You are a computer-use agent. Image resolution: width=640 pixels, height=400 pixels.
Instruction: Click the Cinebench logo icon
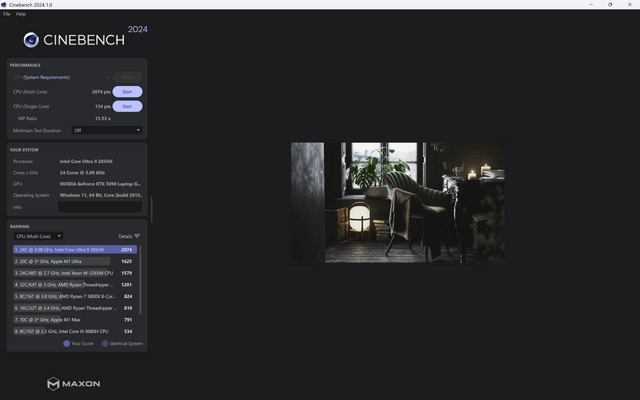tap(31, 40)
